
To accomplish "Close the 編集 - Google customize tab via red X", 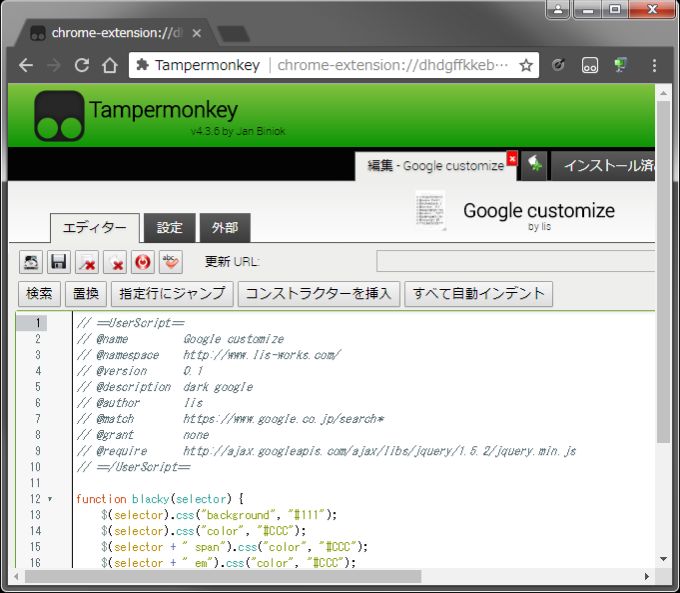I will [x=512, y=158].
